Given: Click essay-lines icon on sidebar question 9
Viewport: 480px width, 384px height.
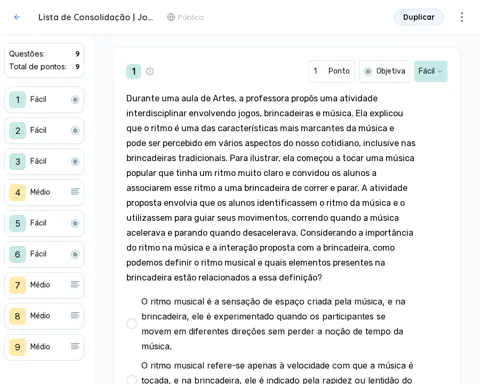Looking at the screenshot, I should tap(75, 346).
